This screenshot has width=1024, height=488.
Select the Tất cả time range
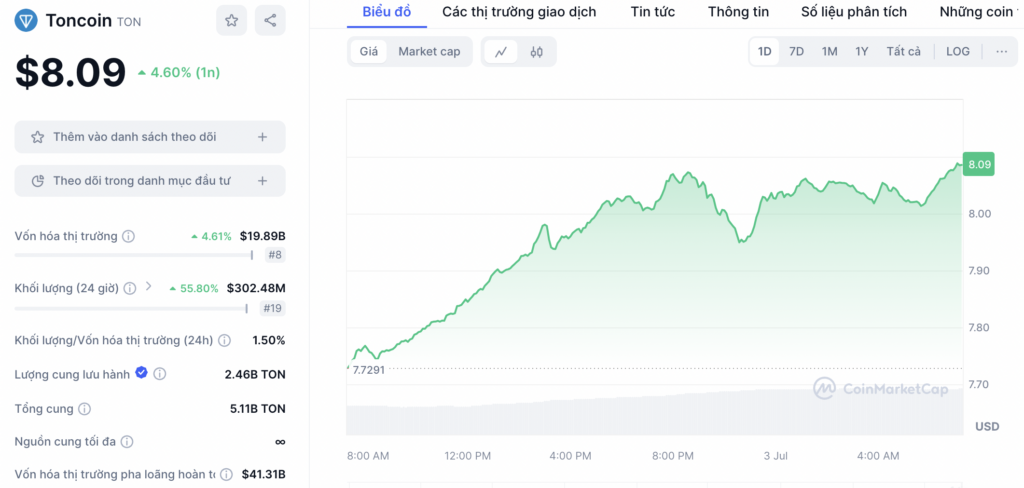click(903, 52)
